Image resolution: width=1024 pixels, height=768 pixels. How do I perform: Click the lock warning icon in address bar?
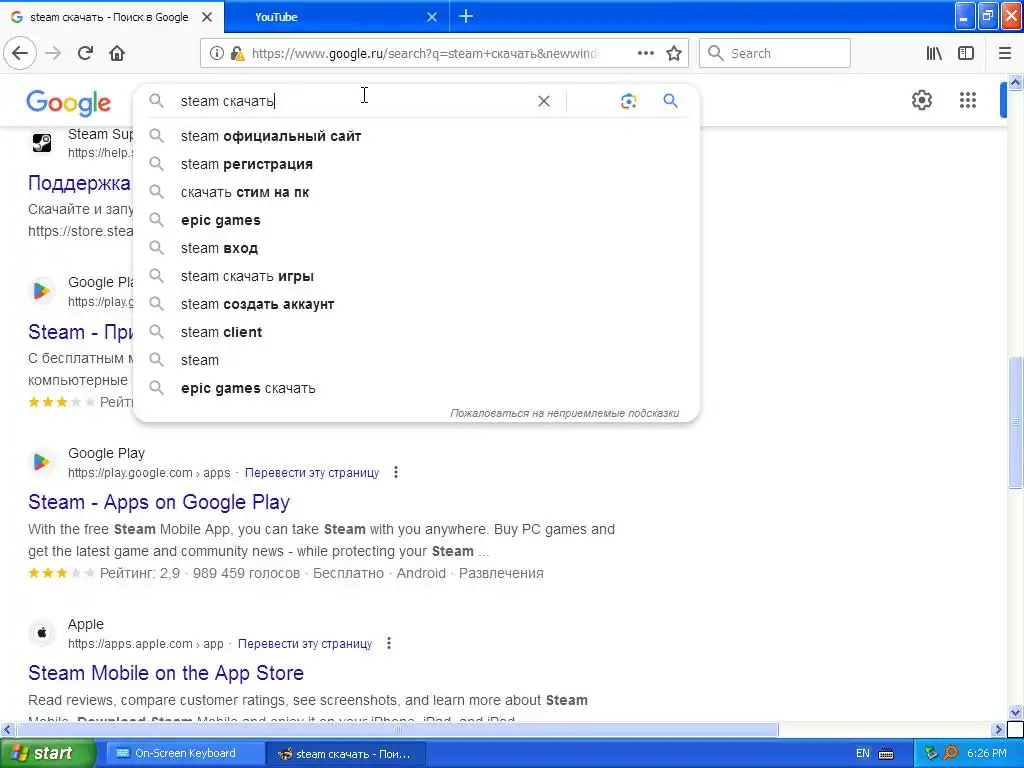(x=238, y=54)
